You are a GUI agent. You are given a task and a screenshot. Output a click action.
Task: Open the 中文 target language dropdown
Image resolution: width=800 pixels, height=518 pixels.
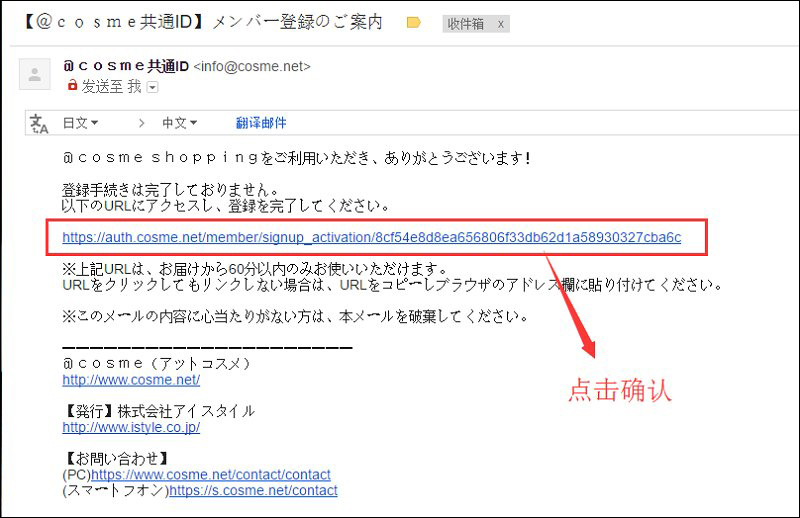tap(179, 123)
